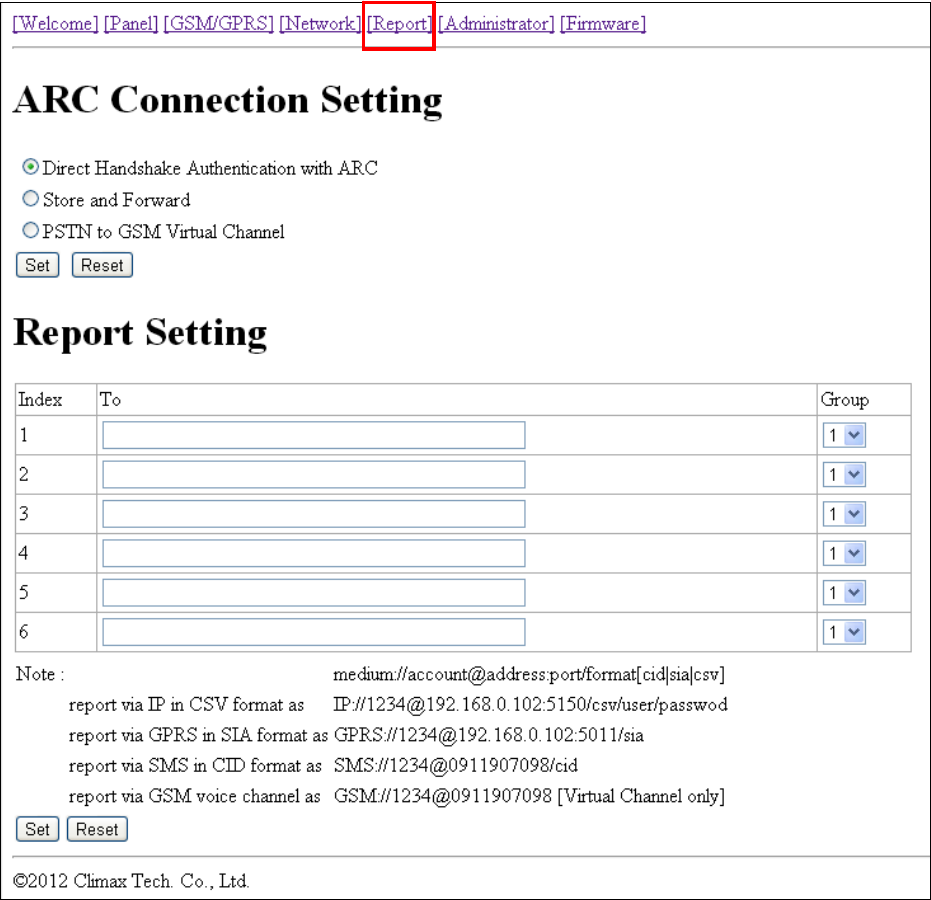Open the Group dropdown for index 3
Image resolution: width=931 pixels, height=900 pixels.
(844, 514)
